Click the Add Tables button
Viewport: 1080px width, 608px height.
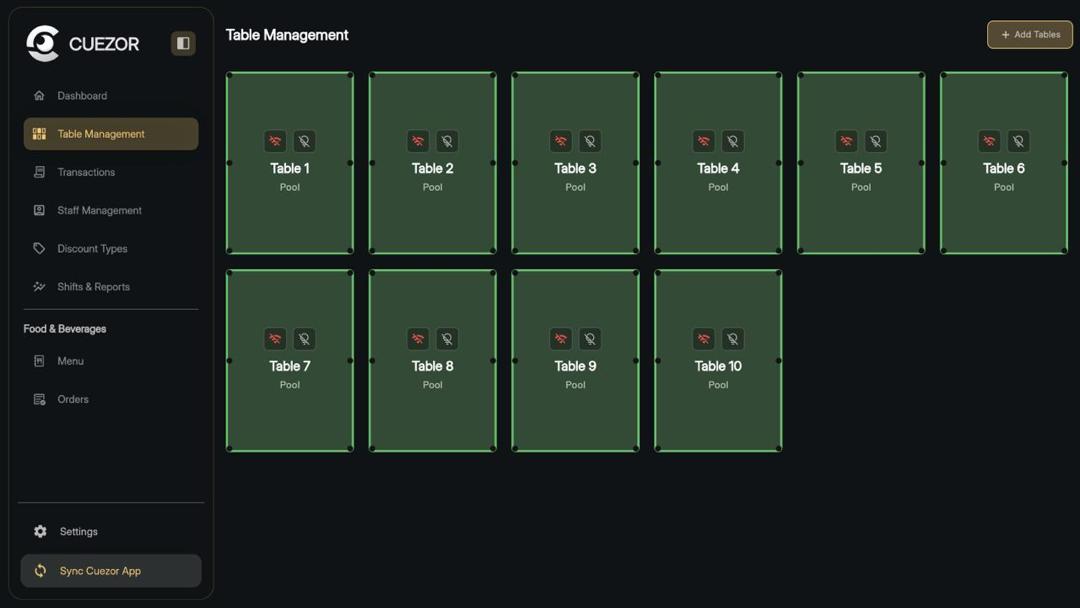[x=1029, y=34]
